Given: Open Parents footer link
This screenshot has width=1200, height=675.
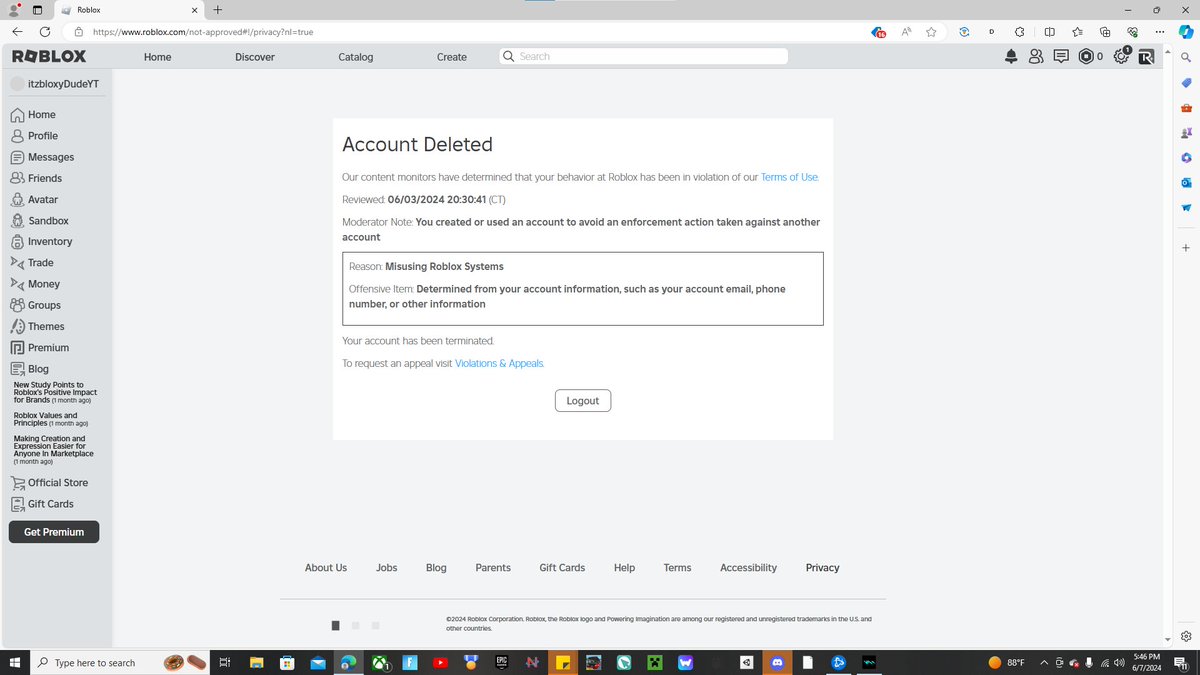Looking at the screenshot, I should click(493, 567).
